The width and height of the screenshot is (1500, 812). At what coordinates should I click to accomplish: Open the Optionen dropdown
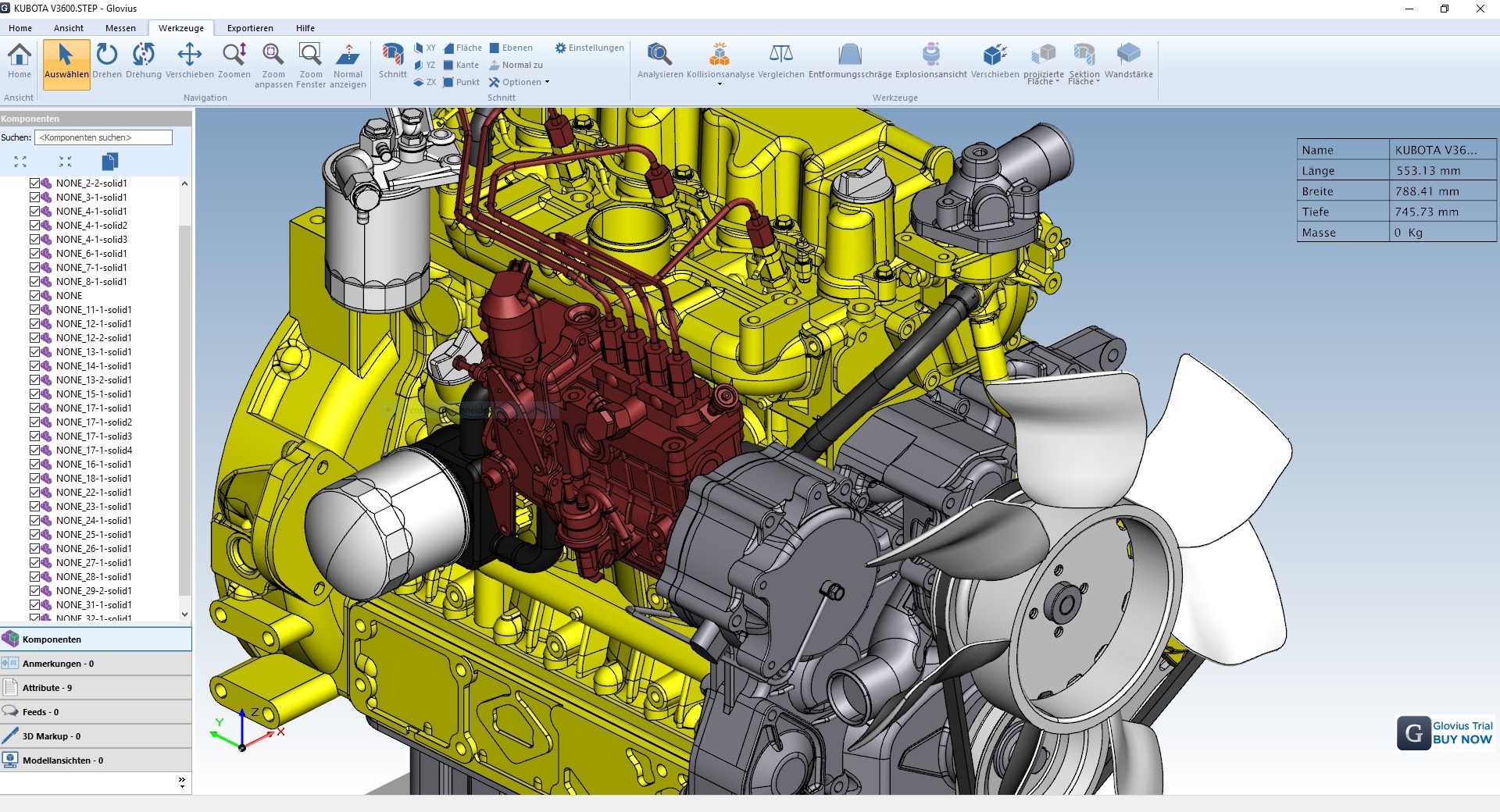[x=520, y=82]
